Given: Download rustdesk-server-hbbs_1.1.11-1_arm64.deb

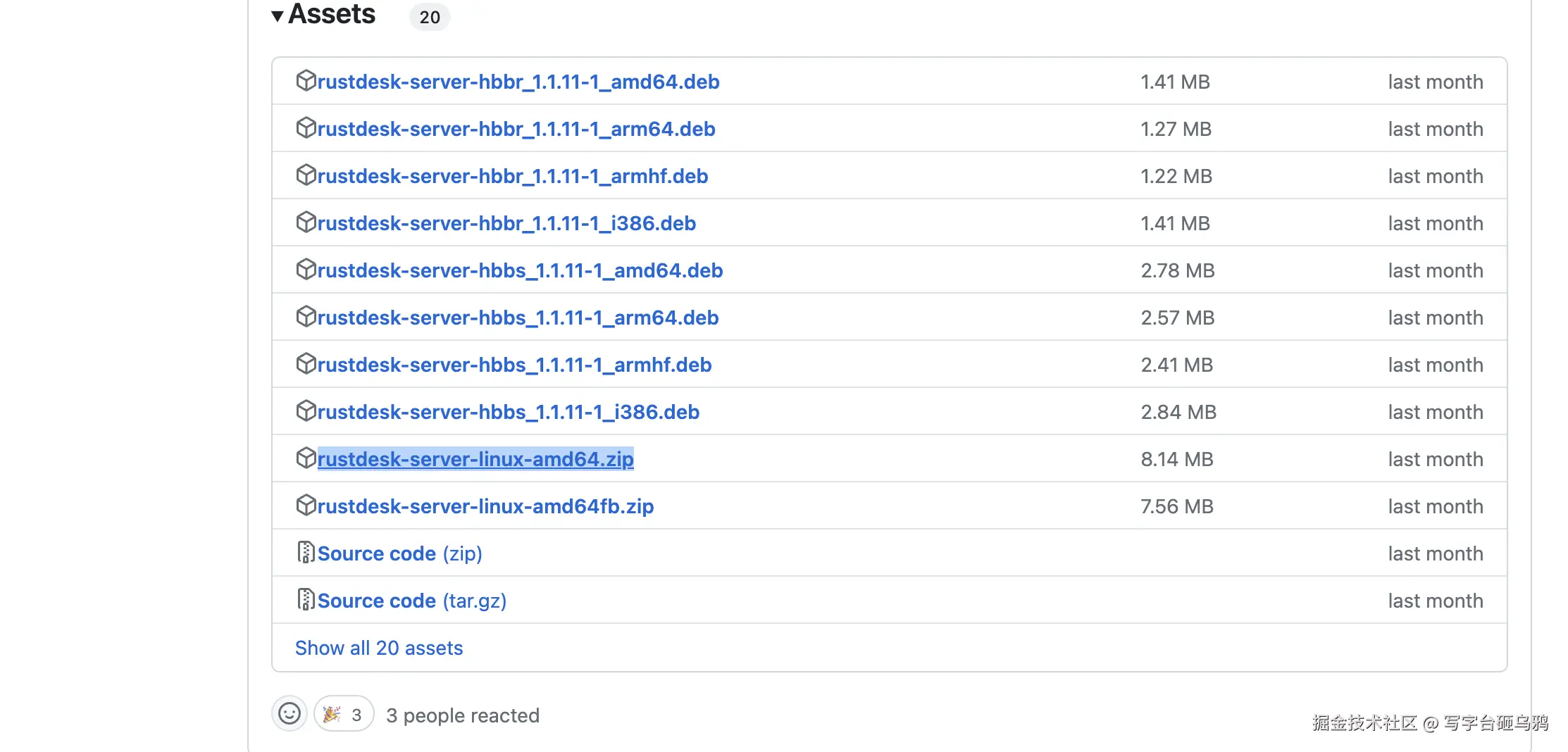Looking at the screenshot, I should 518,318.
